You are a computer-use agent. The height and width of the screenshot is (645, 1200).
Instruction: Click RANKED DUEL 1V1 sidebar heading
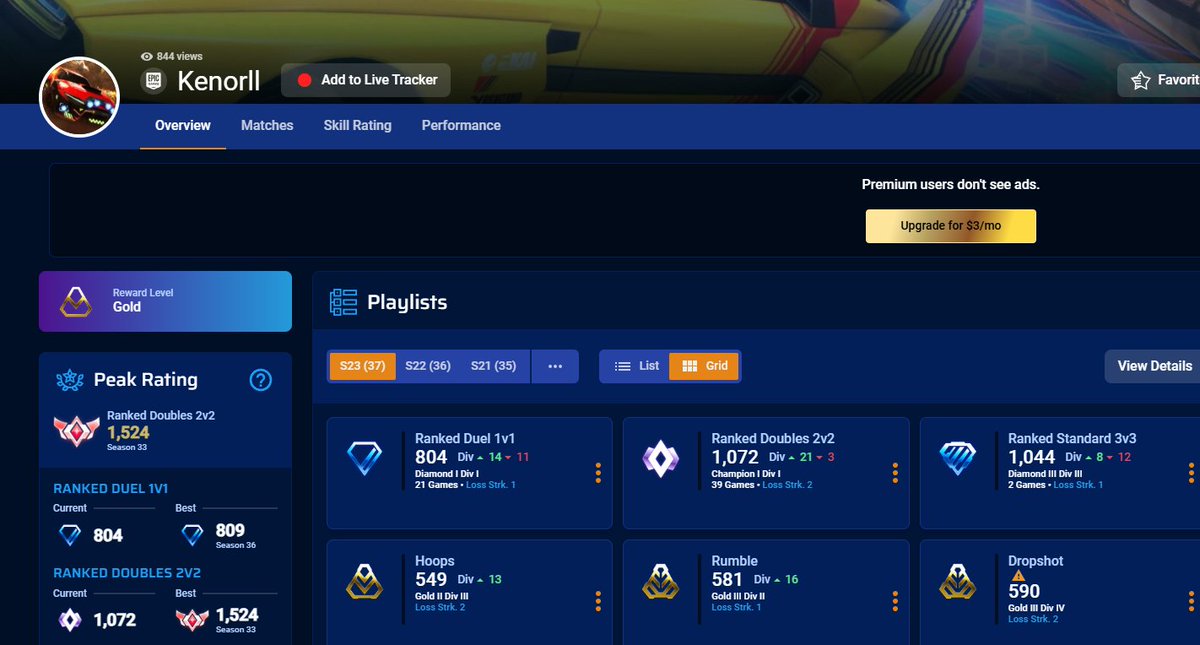pyautogui.click(x=110, y=489)
